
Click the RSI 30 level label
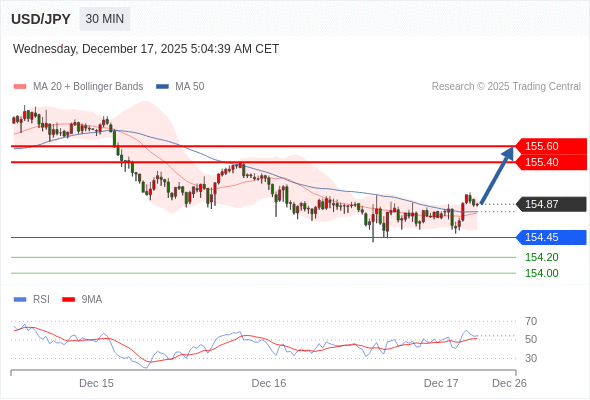[x=531, y=358]
